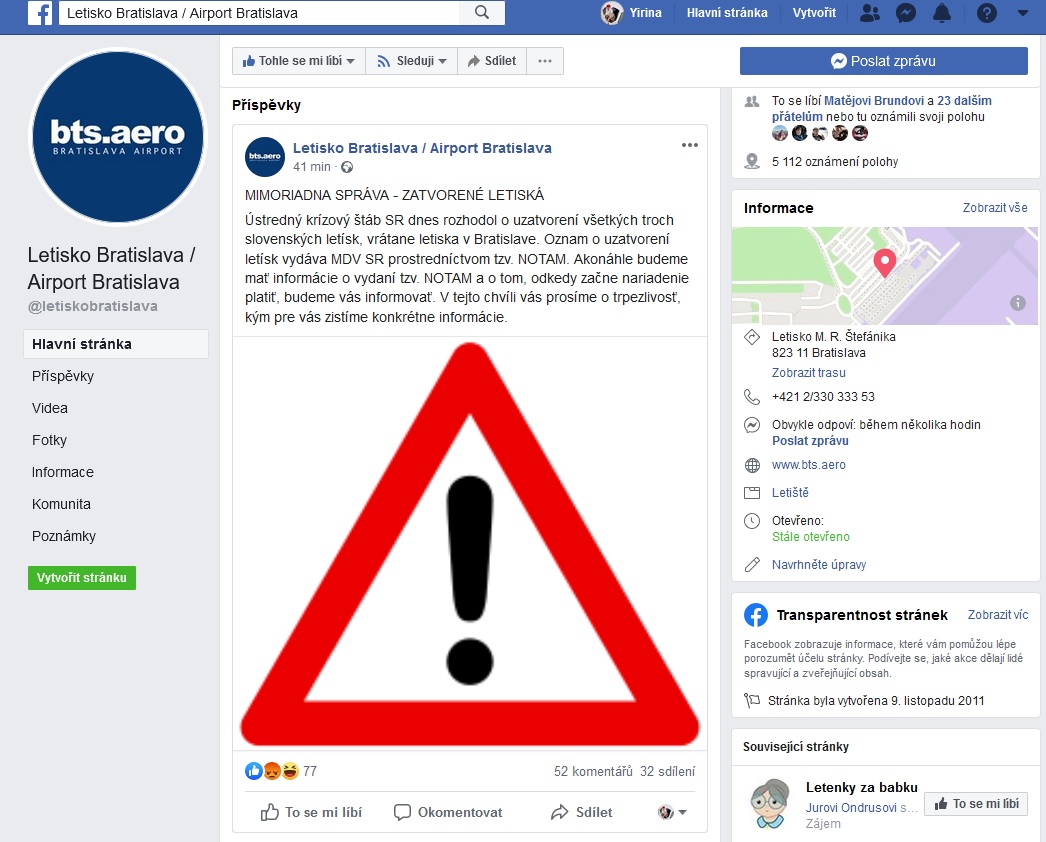The height and width of the screenshot is (842, 1046).
Task: Select Komunita in the left sidebar
Action: (x=61, y=504)
